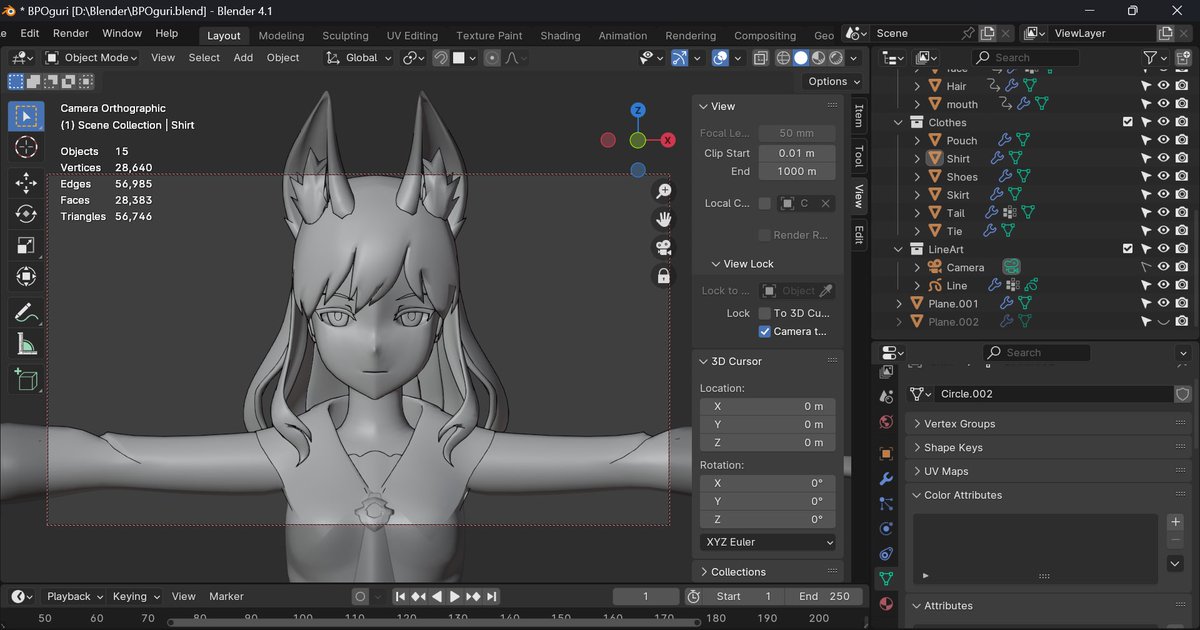This screenshot has width=1200, height=630.
Task: Switch to rendered viewport shading
Action: point(836,58)
